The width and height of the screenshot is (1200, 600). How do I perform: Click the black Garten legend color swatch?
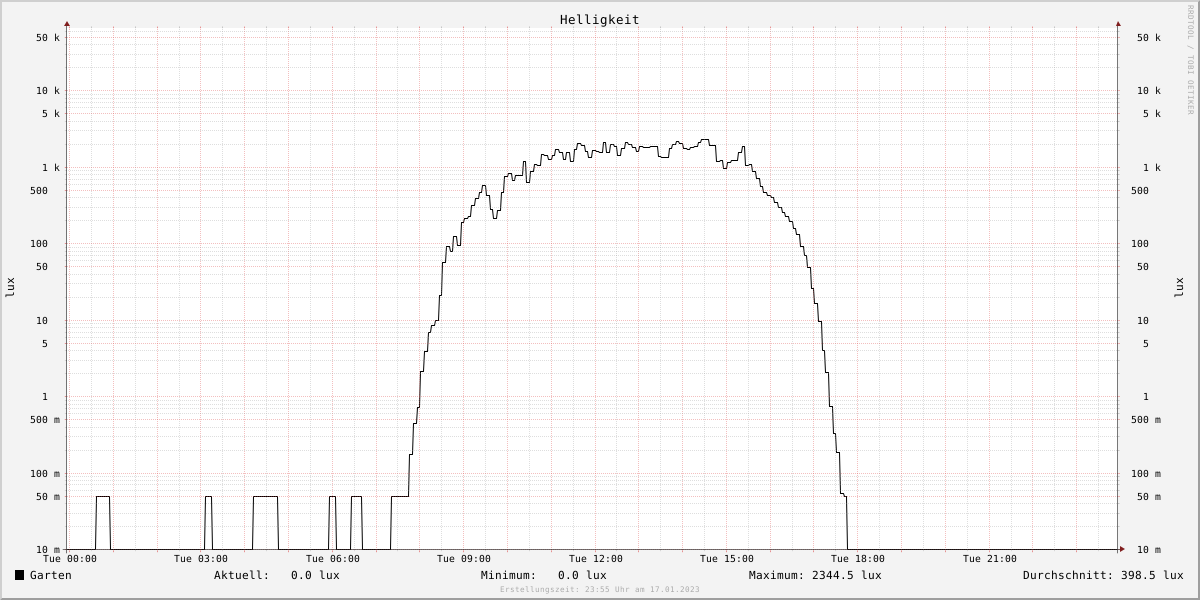tap(19, 575)
